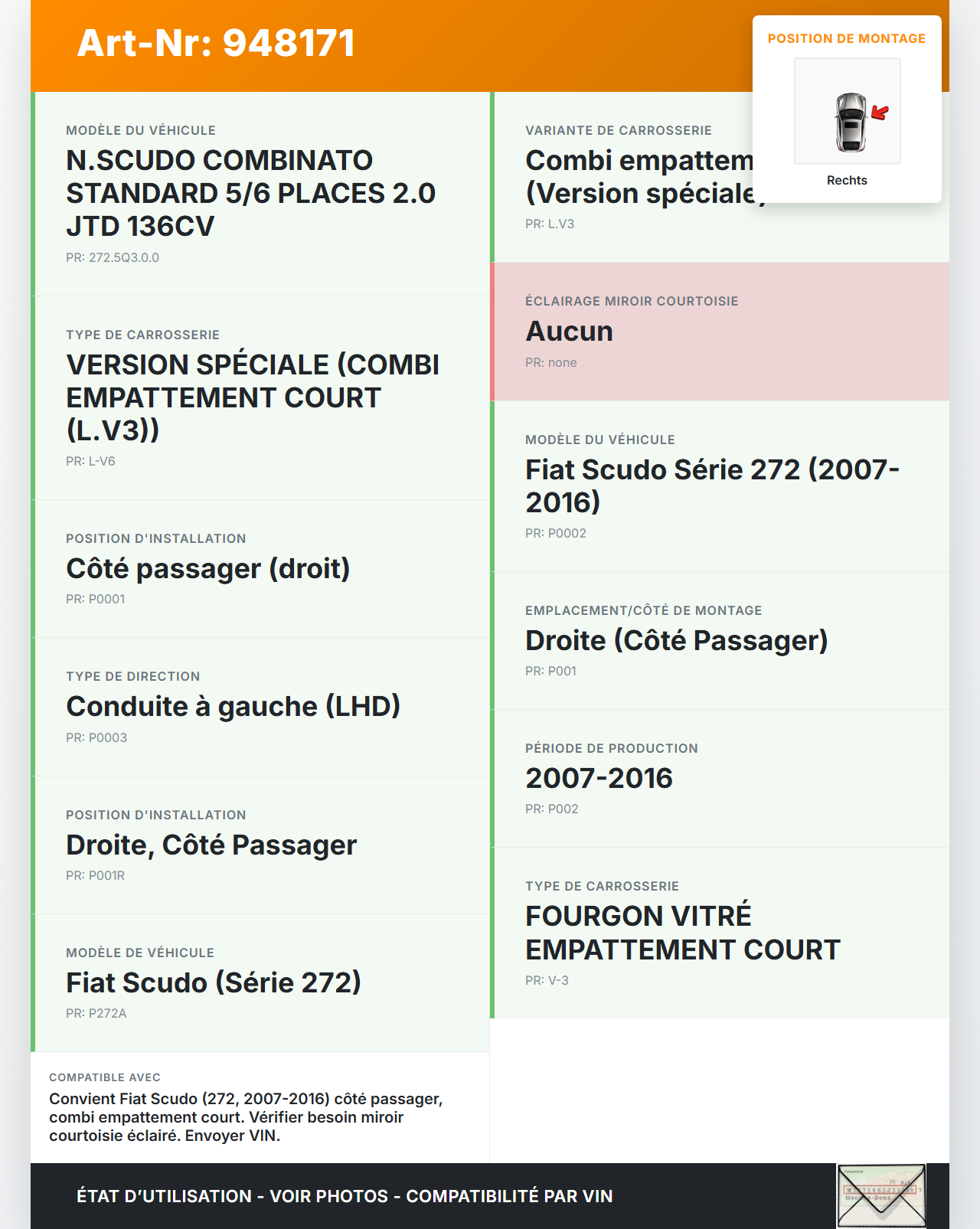The image size is (980, 1229).
Task: Click the "Art-Nr: 948171" header title
Action: (216, 43)
